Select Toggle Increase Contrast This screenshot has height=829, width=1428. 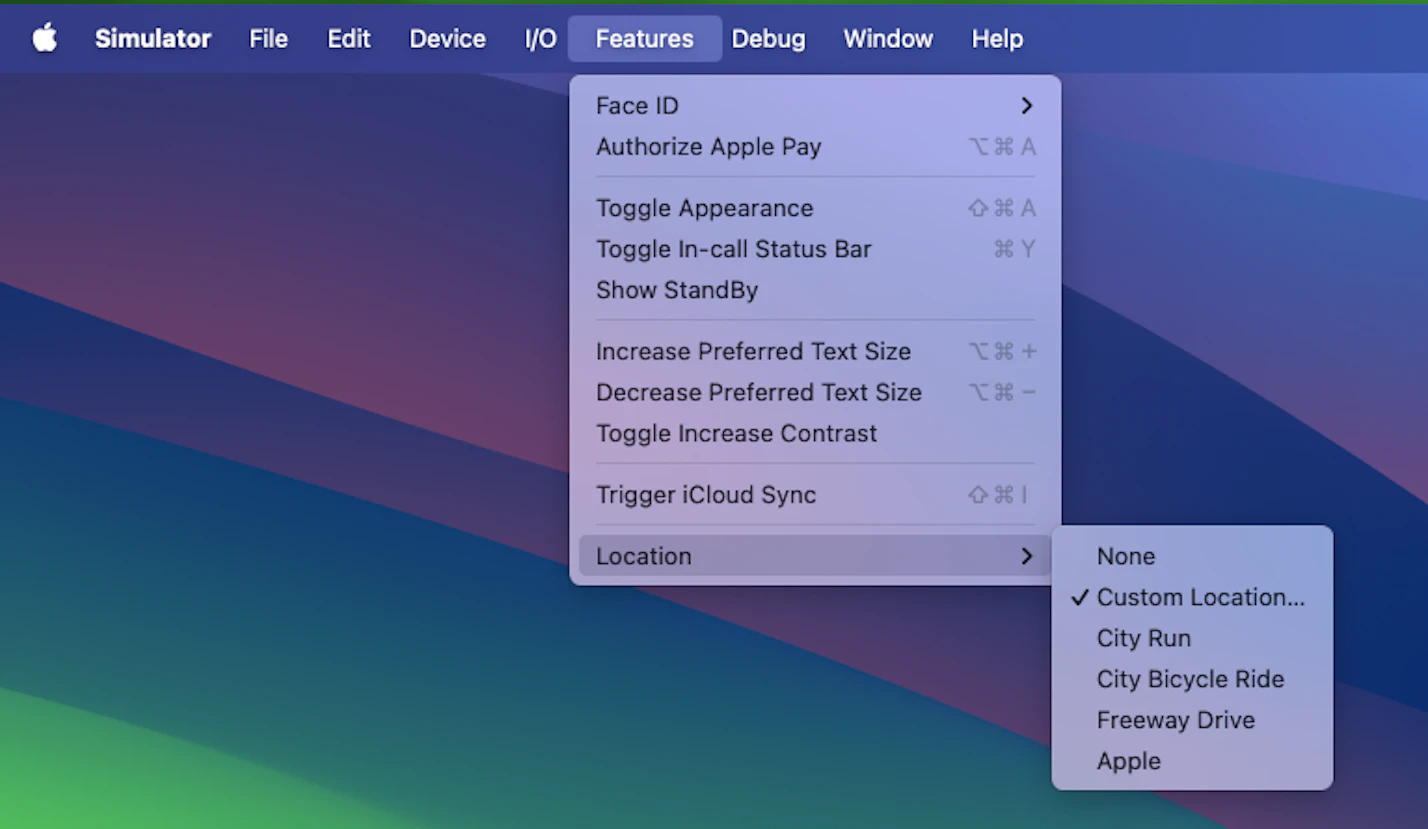[x=815, y=433]
